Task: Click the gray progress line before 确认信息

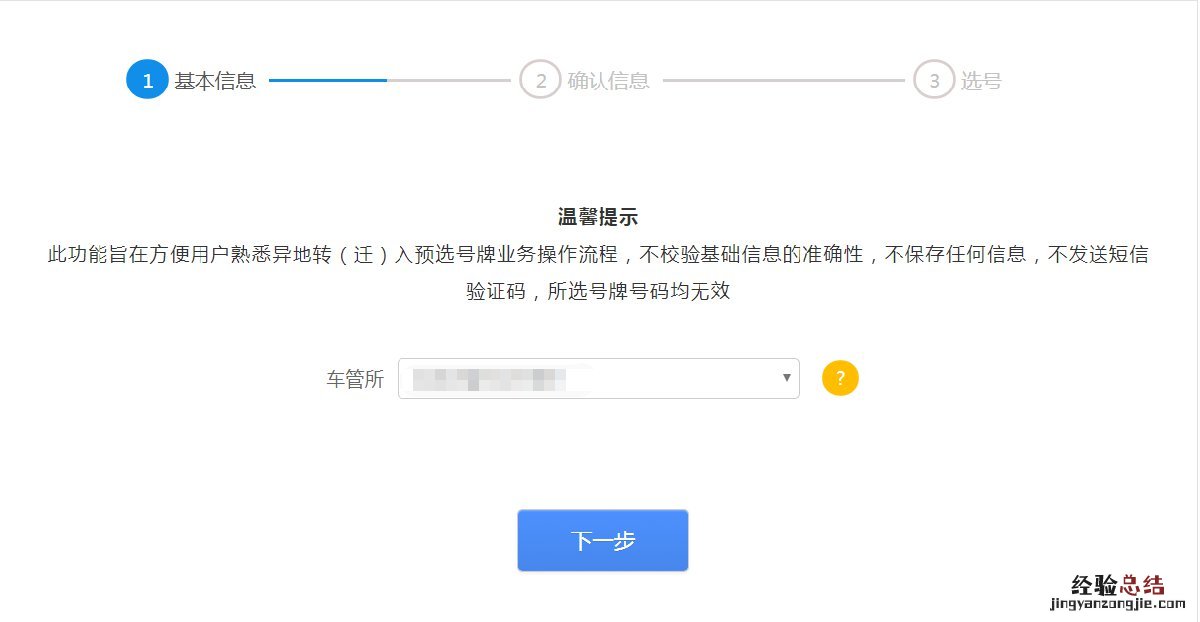Action: point(449,80)
